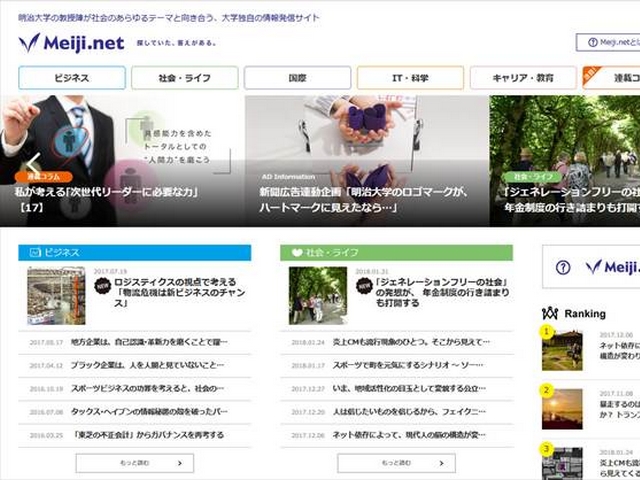640x480 pixels.
Task: Select the IT・科学 navigation tab
Action: (410, 78)
